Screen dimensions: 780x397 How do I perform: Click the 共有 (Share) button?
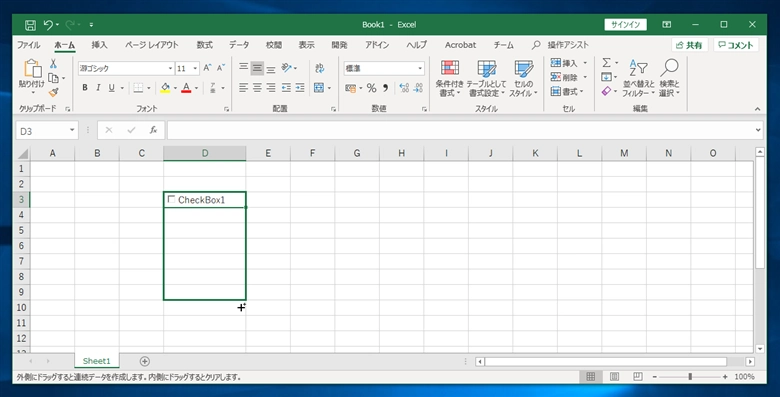pos(690,45)
